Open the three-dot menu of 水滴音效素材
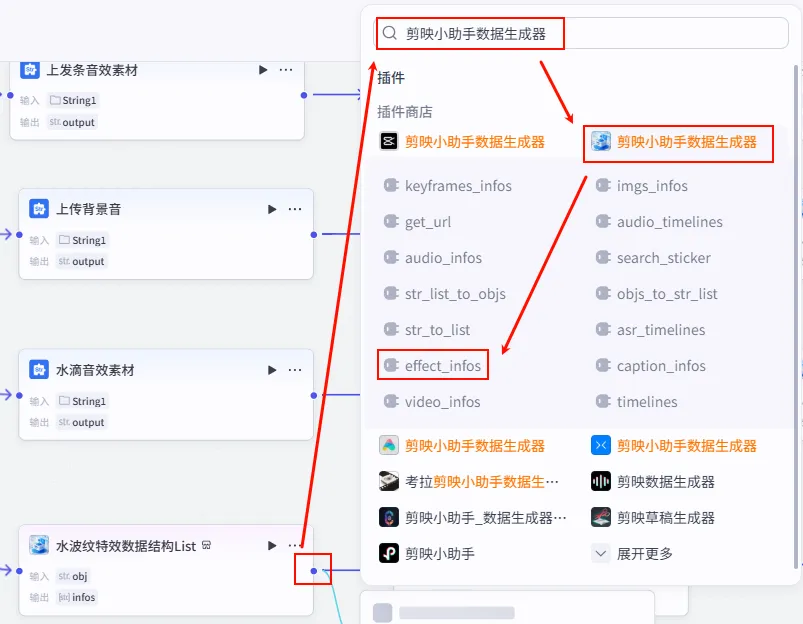 pyautogui.click(x=295, y=370)
